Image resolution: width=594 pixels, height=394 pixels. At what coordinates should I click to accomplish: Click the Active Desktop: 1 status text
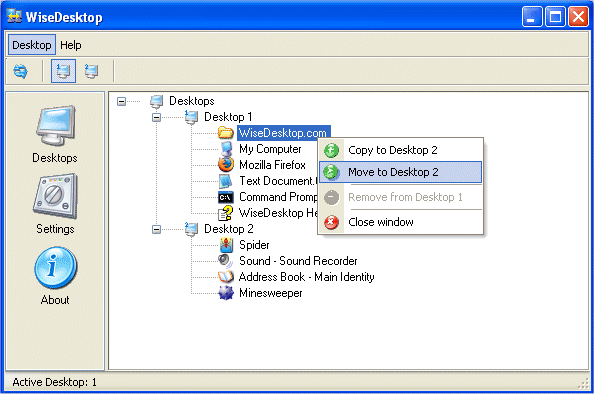click(x=55, y=382)
